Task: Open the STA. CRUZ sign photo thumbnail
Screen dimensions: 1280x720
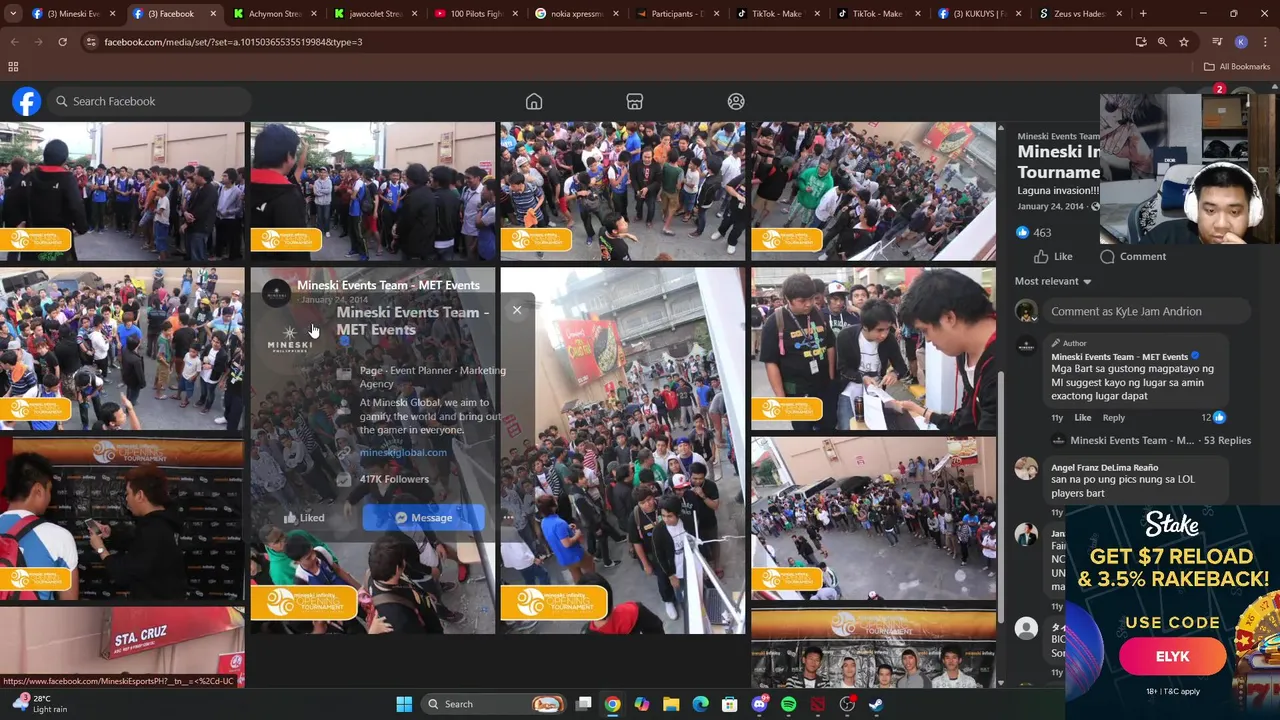Action: click(122, 647)
